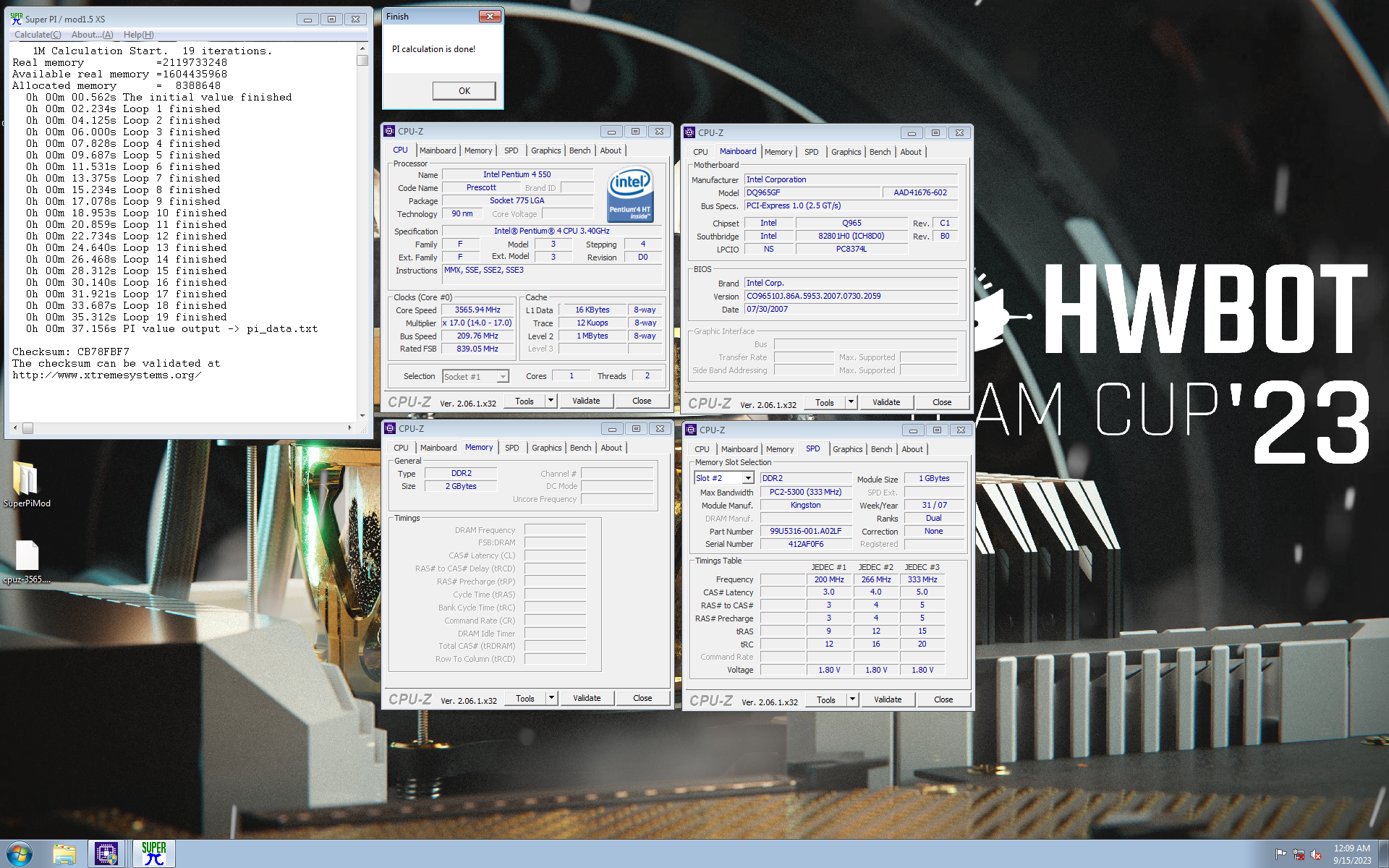This screenshot has height=868, width=1389.
Task: Click CPU tab window's CPU-Z title icon
Action: click(x=390, y=131)
